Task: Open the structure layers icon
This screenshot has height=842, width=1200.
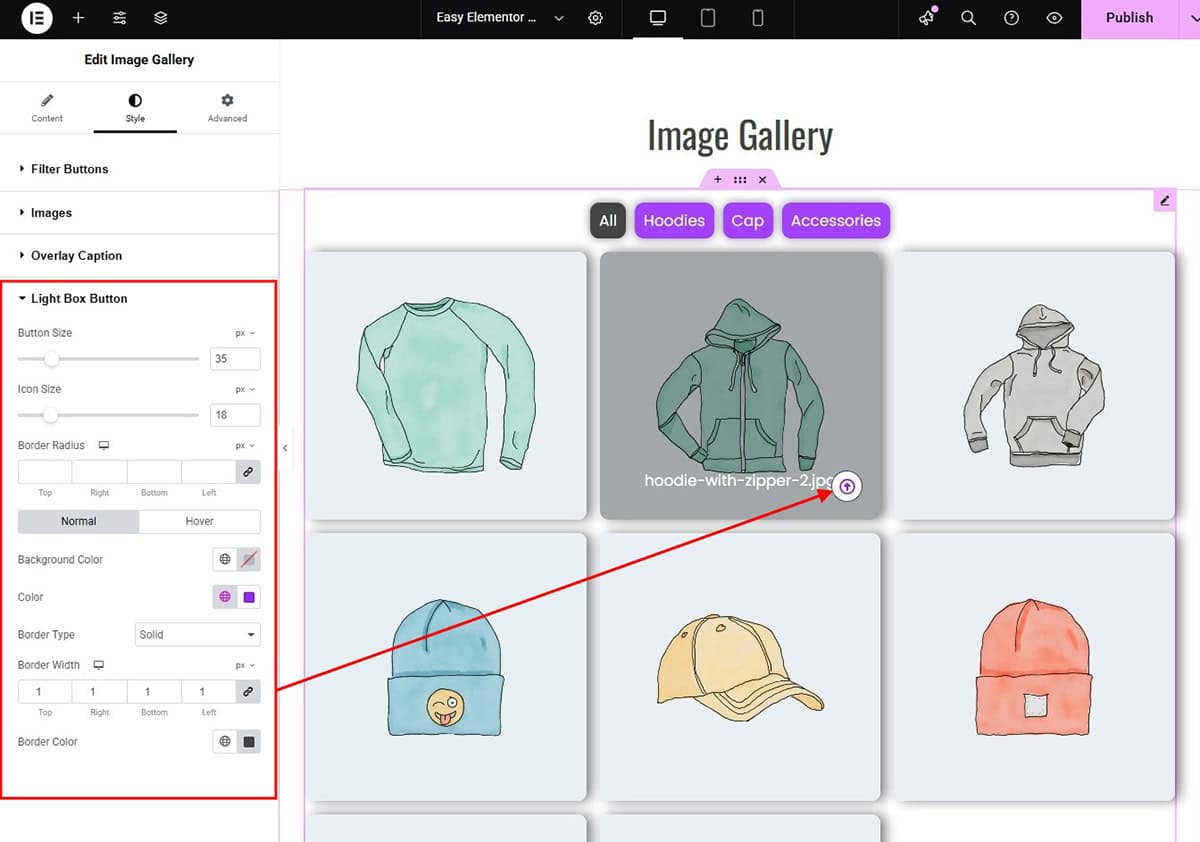Action: tap(161, 18)
